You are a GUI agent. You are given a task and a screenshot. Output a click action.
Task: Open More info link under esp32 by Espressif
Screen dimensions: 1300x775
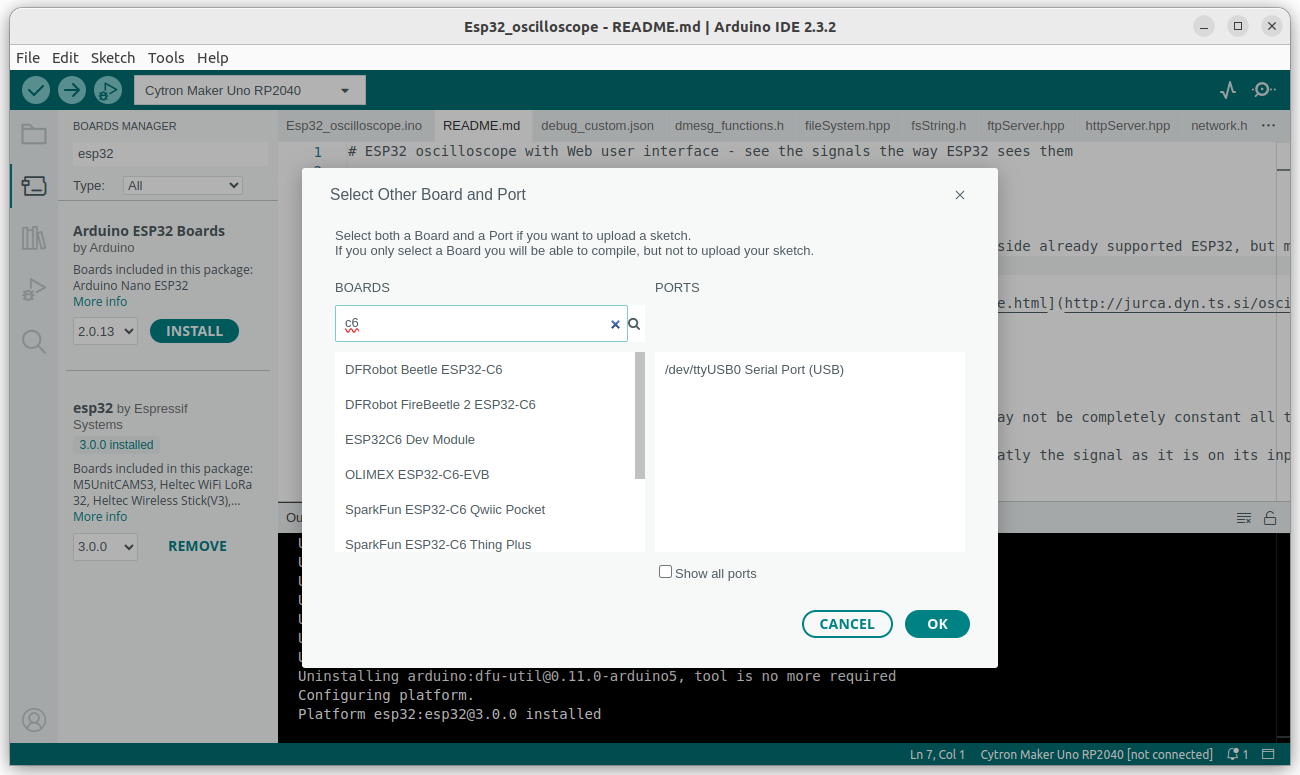click(100, 517)
